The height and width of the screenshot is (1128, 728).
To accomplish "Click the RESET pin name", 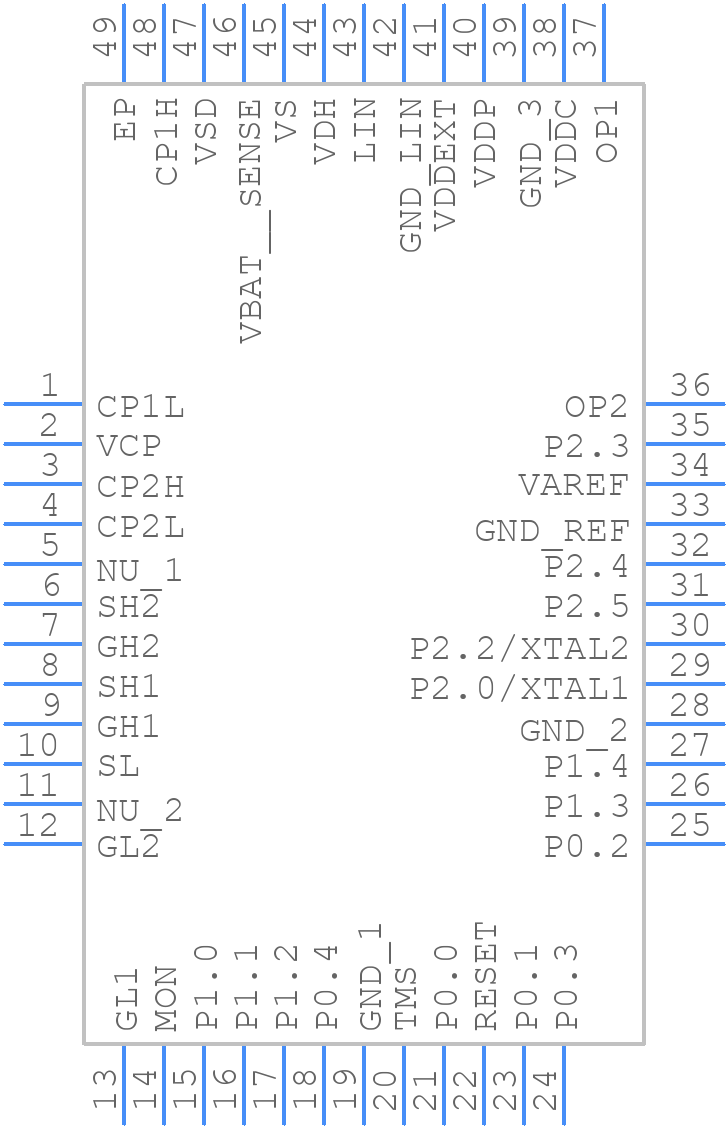I will [486, 976].
